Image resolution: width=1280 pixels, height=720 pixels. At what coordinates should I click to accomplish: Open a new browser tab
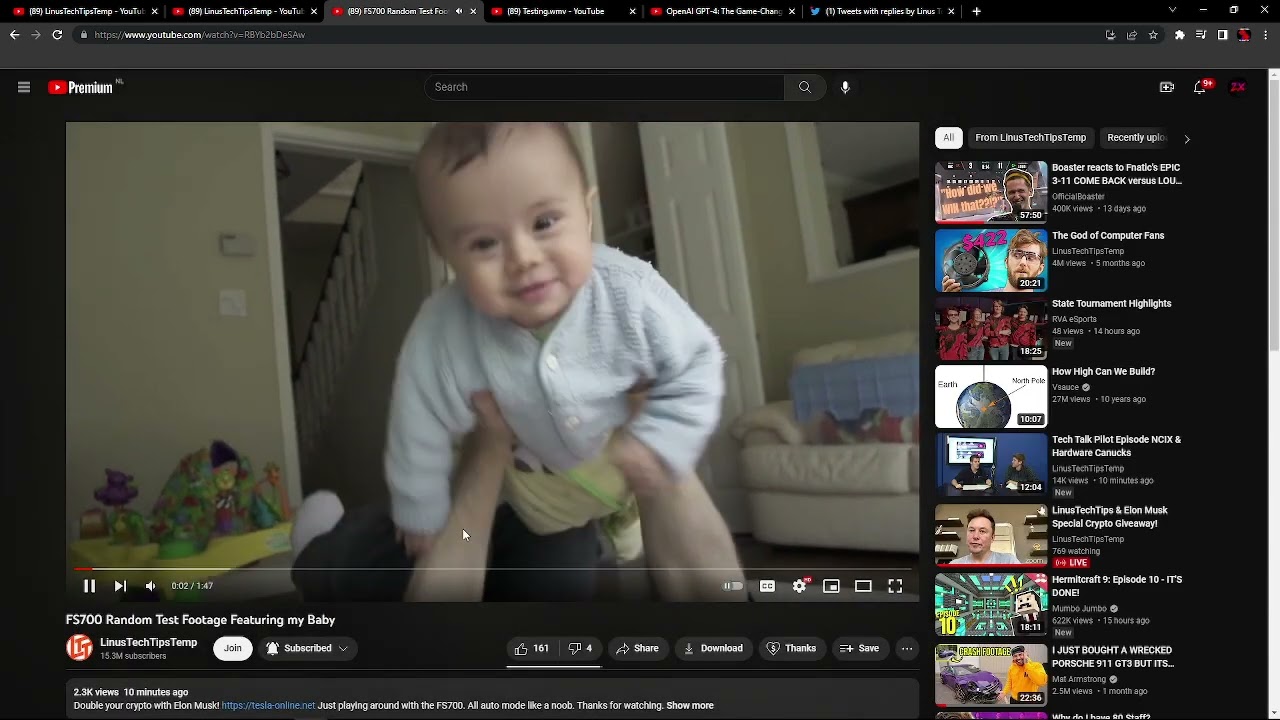click(x=976, y=11)
